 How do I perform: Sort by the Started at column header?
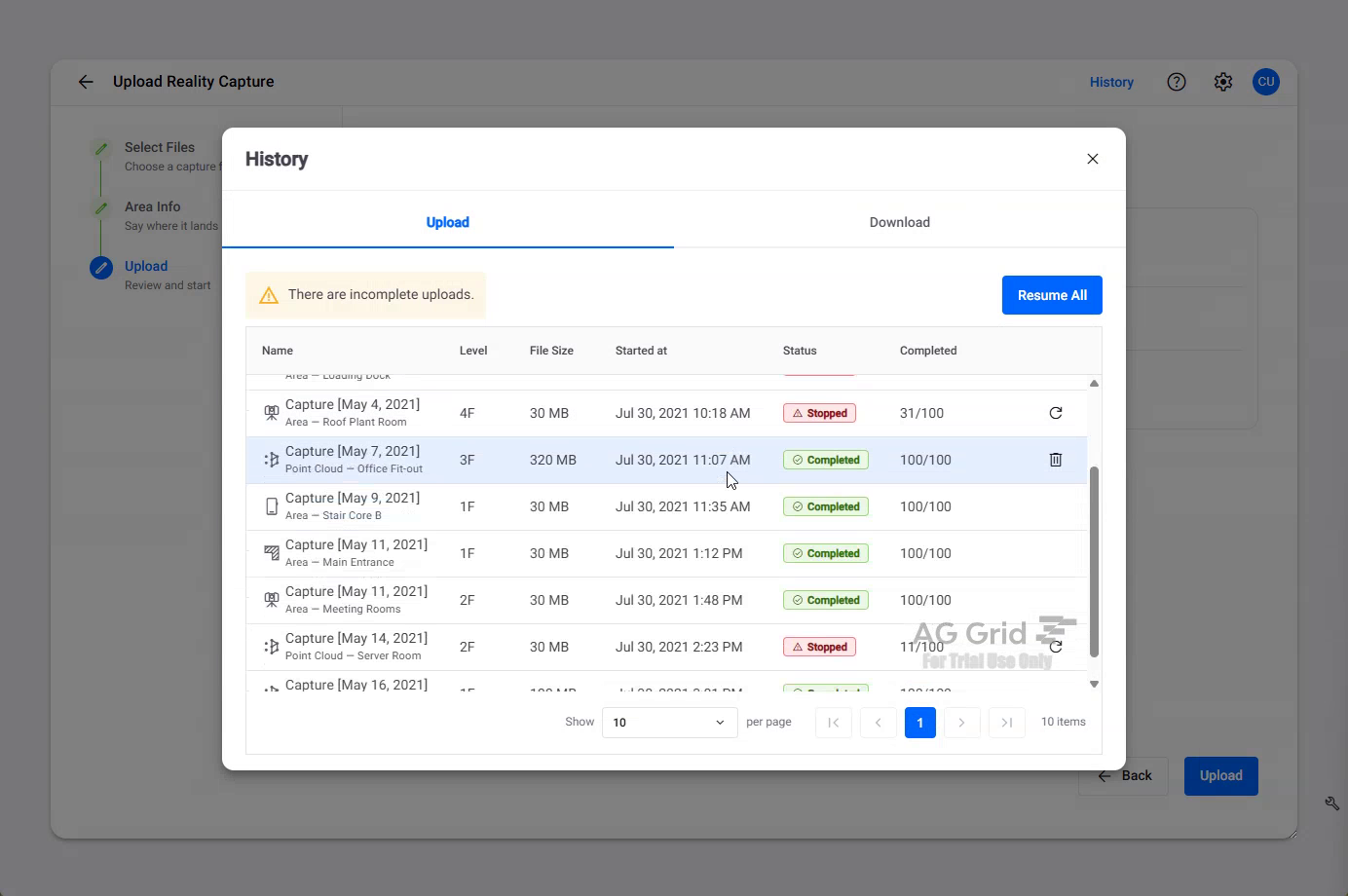click(641, 351)
